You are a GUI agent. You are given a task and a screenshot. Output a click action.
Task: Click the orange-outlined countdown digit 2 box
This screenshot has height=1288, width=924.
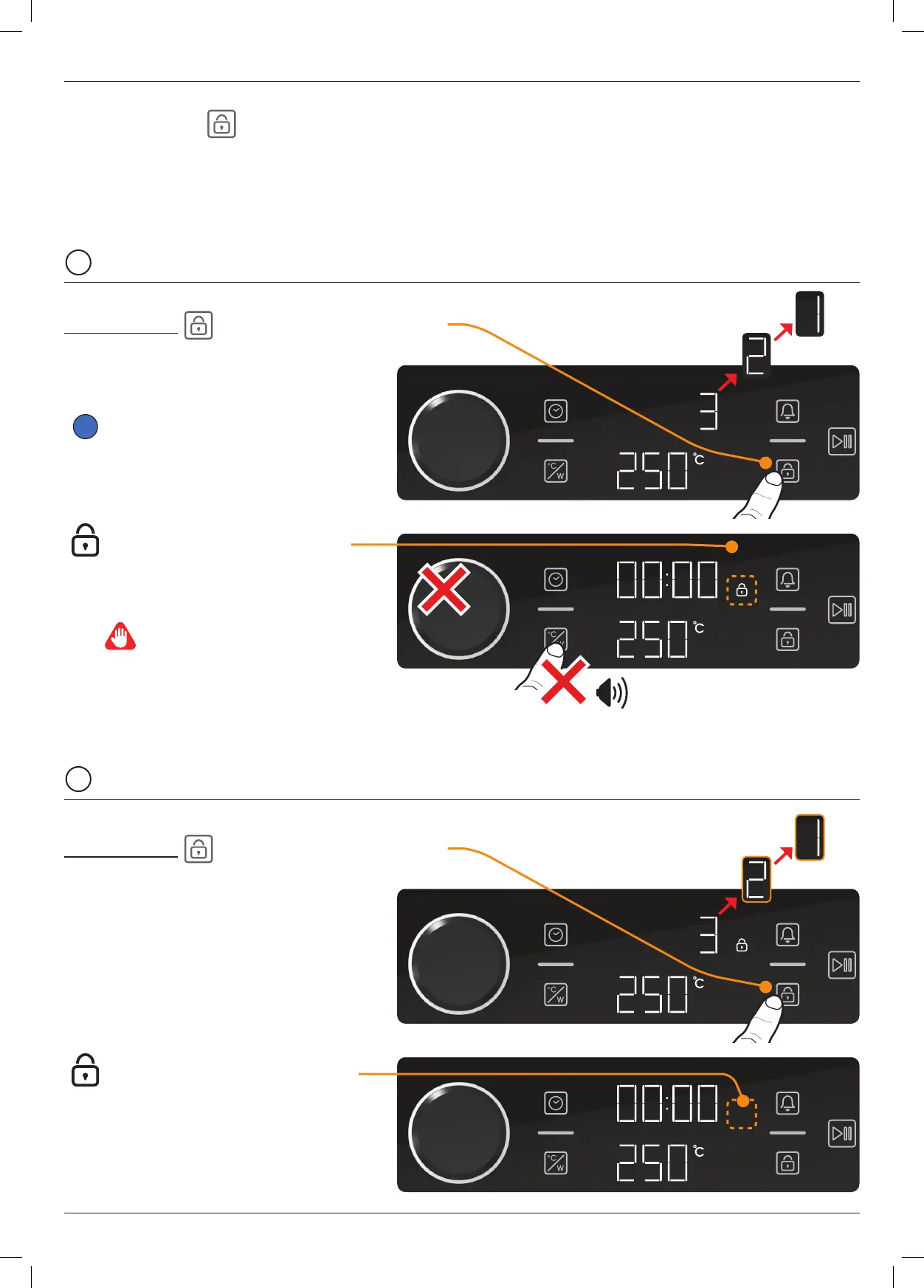pos(756,879)
